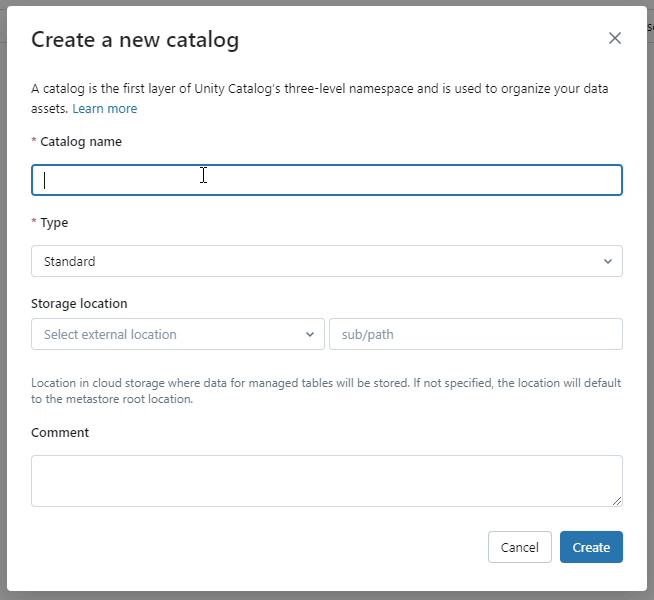Open the Type dropdown showing Standard
654x600 pixels.
coord(326,261)
